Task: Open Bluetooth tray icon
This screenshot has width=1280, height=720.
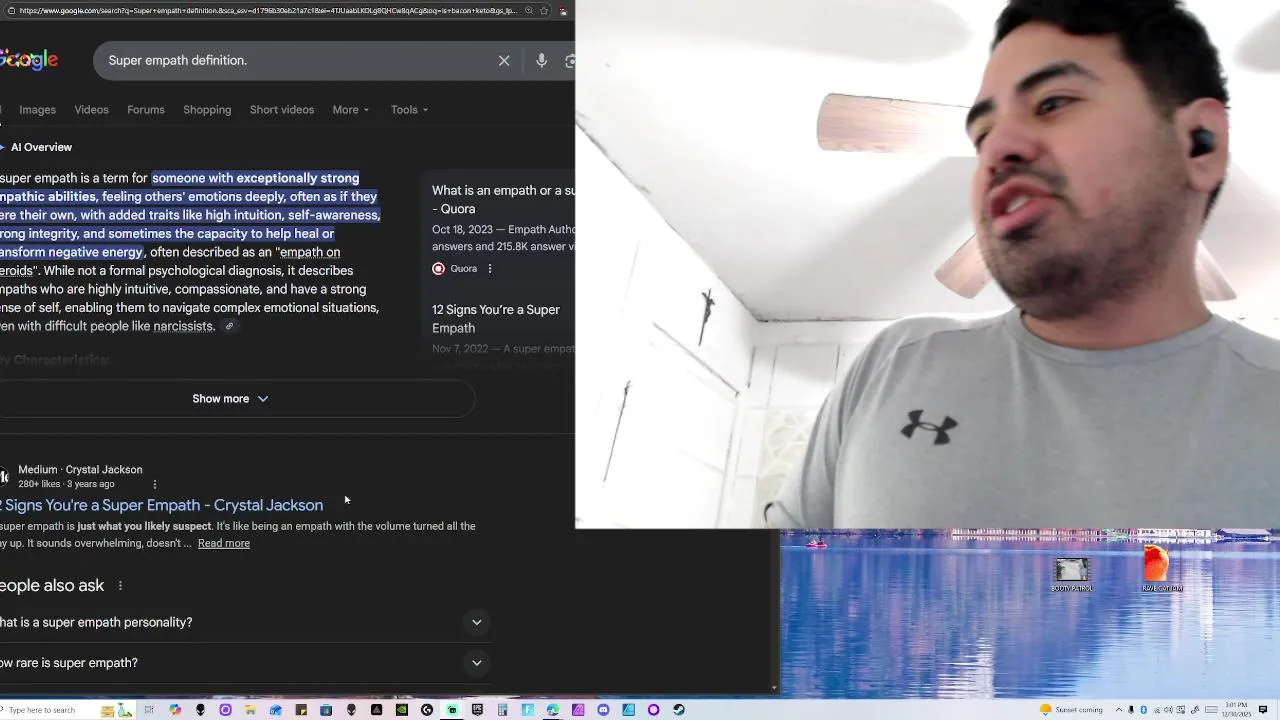Action: click(x=1143, y=710)
